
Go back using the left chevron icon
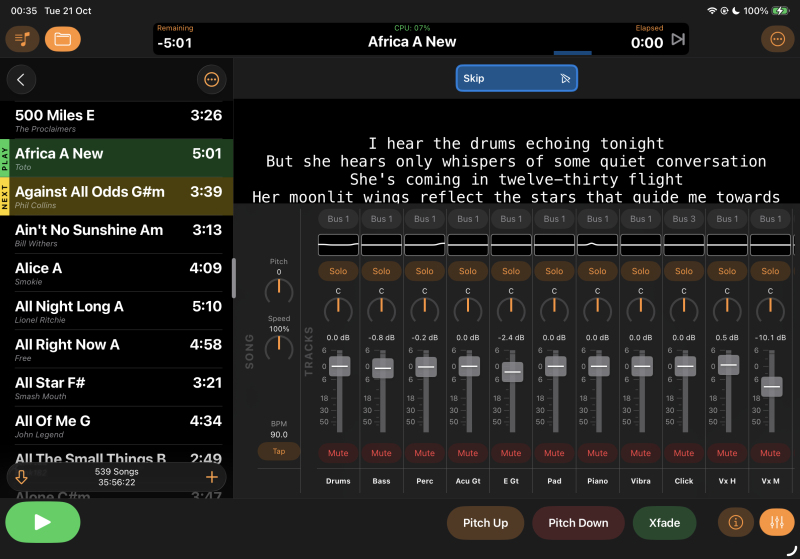click(x=21, y=80)
